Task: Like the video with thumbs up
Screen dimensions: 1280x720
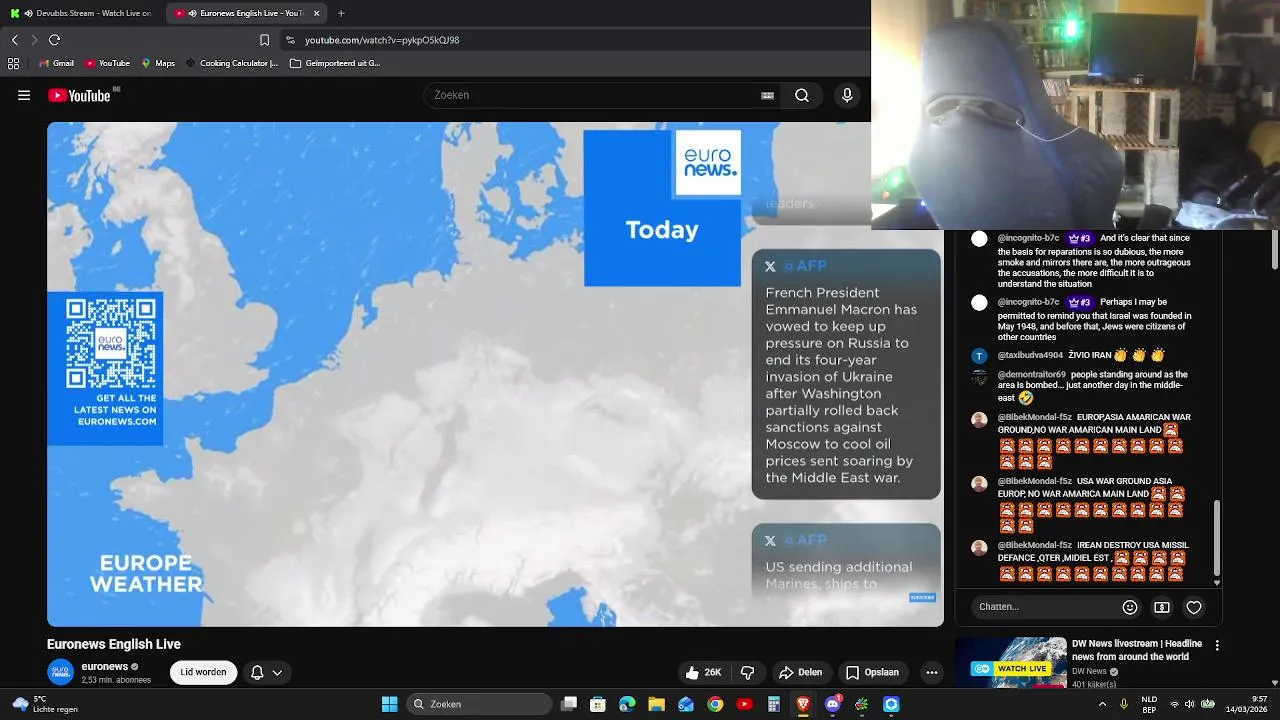Action: click(x=703, y=673)
